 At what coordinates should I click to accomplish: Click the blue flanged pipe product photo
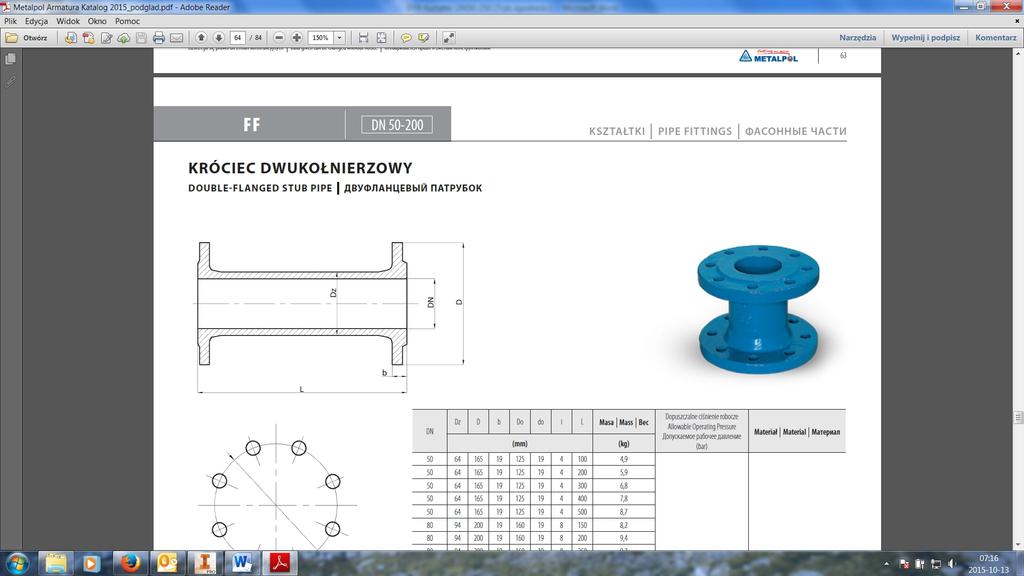tap(758, 310)
